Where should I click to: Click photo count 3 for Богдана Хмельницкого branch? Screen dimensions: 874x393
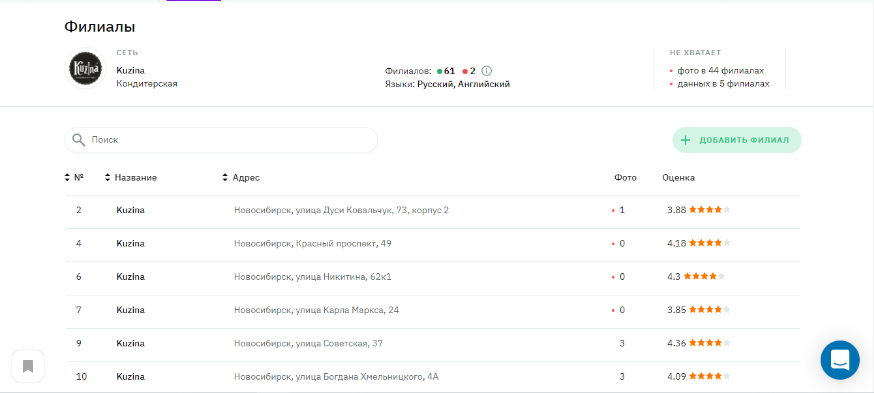click(622, 377)
